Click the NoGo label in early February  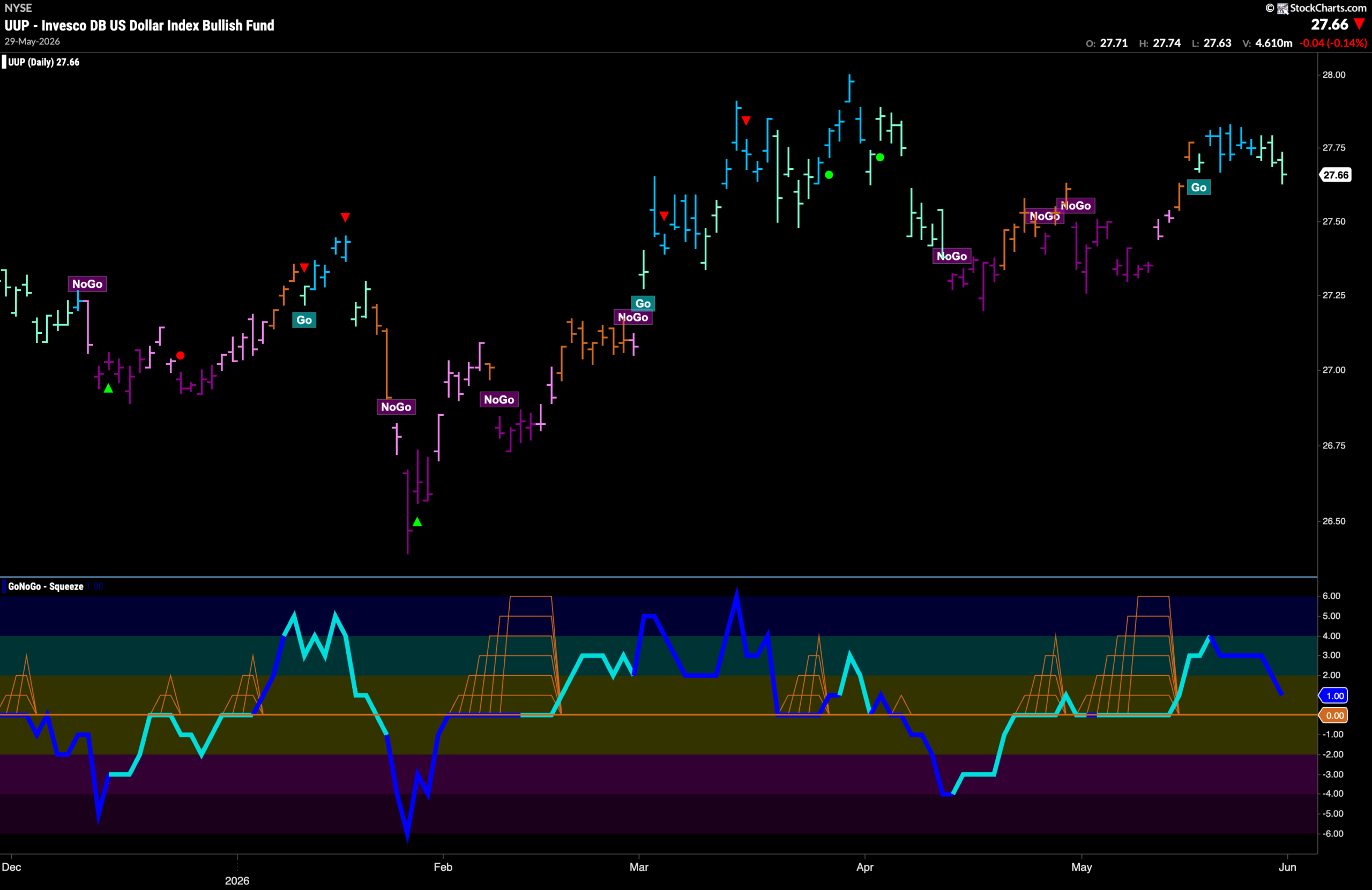[x=498, y=400]
